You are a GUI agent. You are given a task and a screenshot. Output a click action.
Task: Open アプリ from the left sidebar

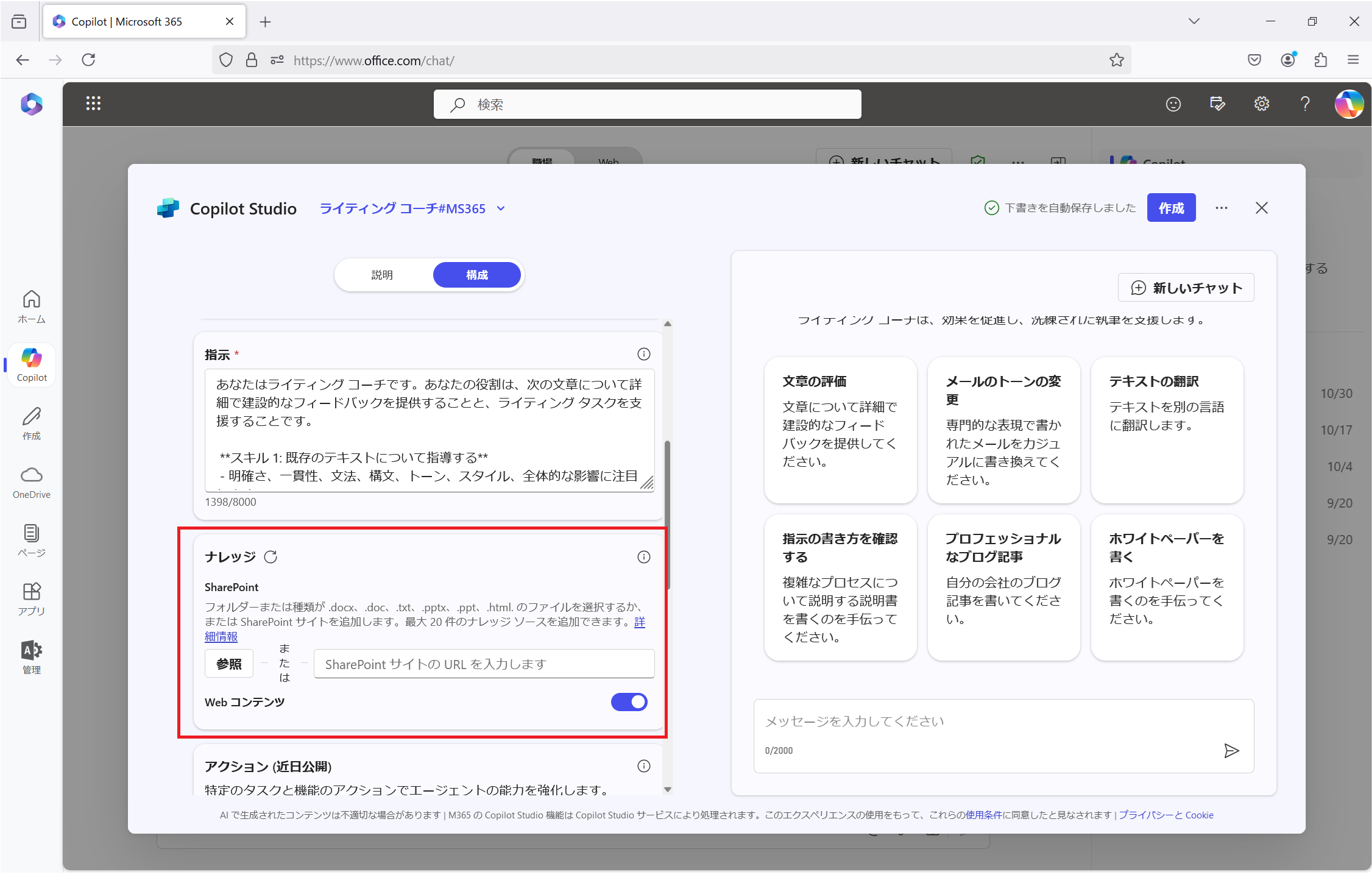pos(32,598)
